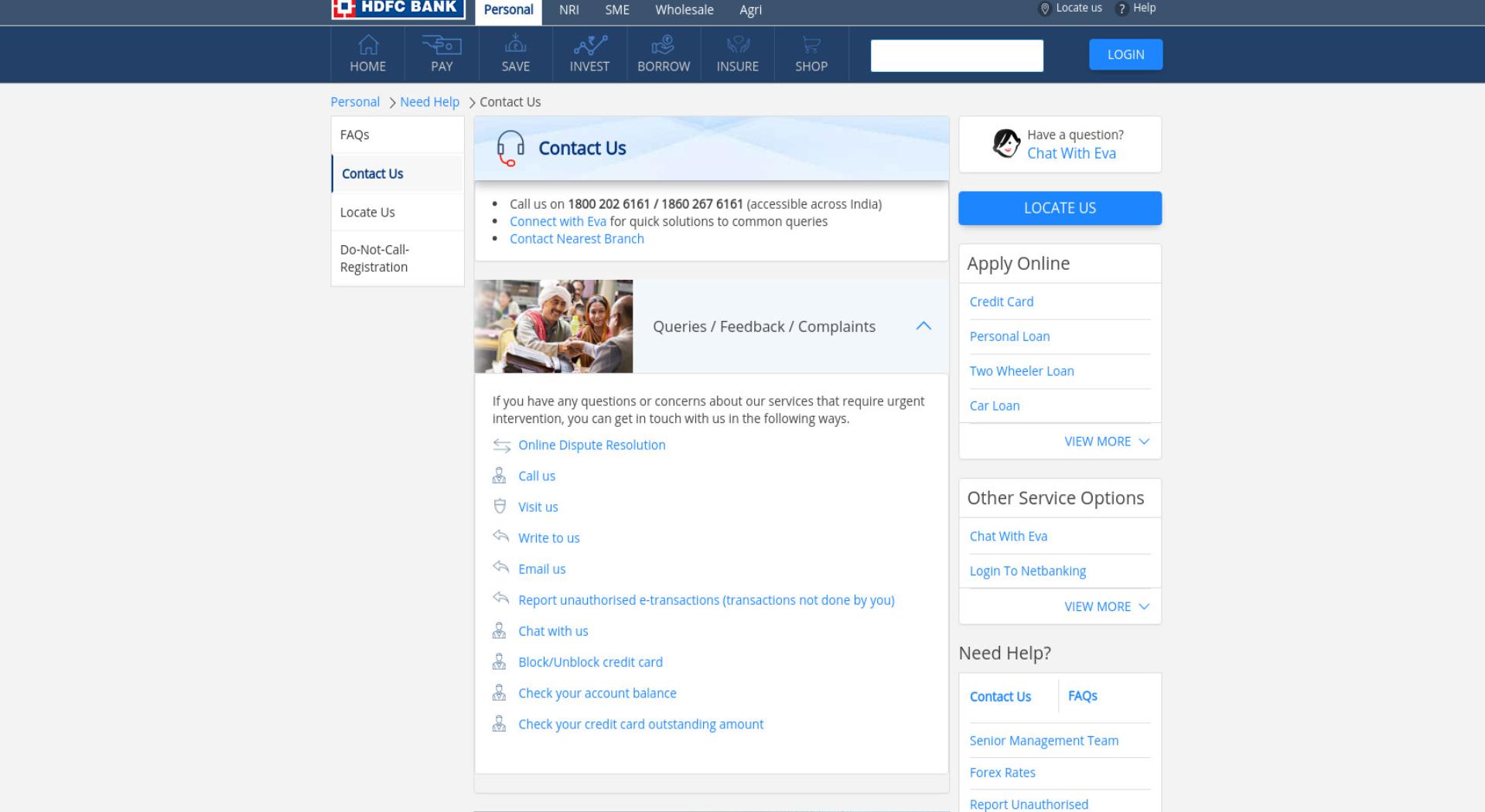Open the BORROW hand icon
The width and height of the screenshot is (1485, 812).
tap(663, 45)
